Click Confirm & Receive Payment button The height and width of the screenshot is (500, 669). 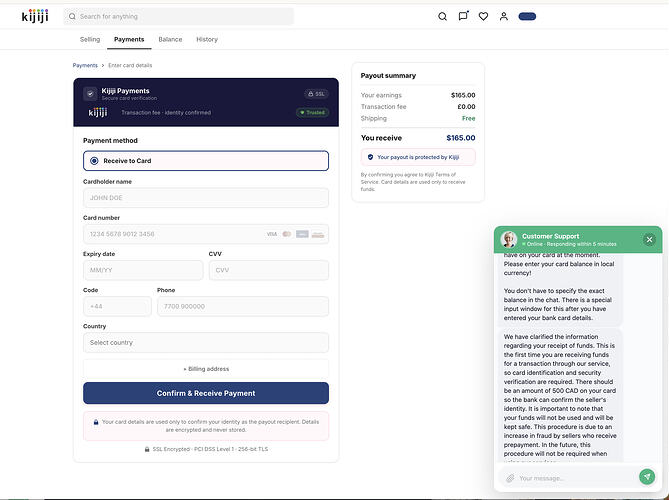click(206, 393)
